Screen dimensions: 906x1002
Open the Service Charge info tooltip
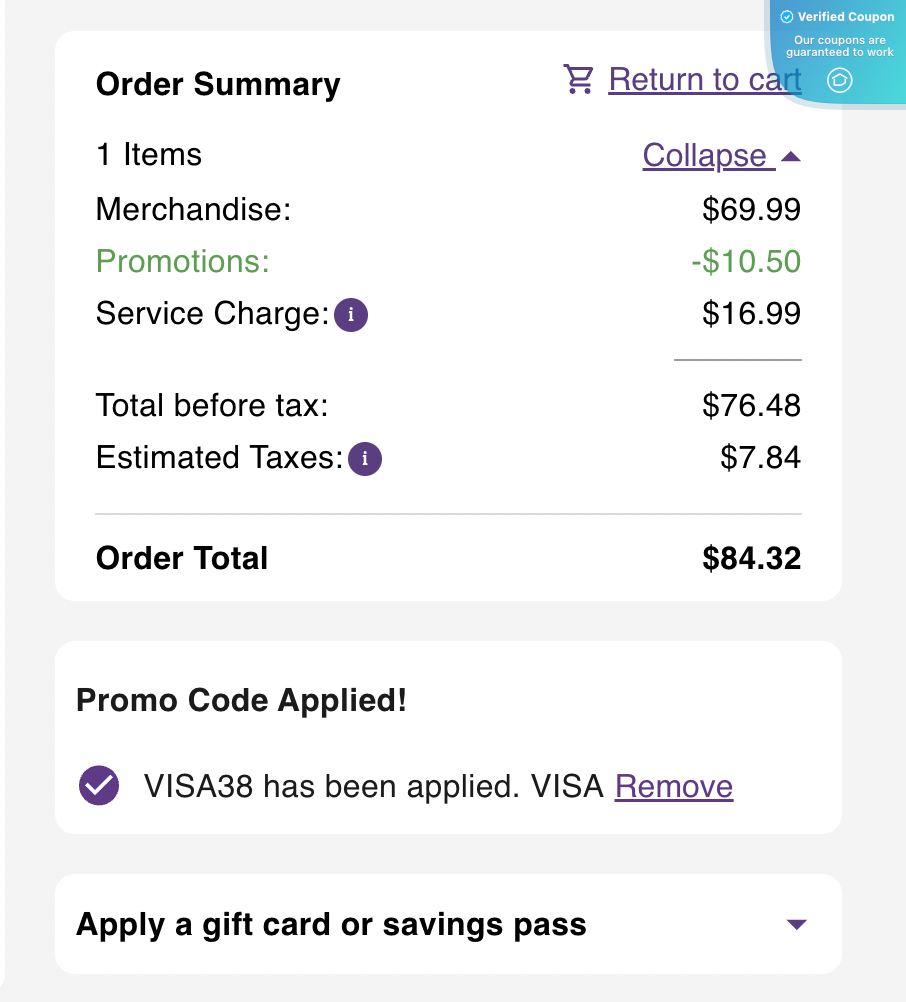coord(350,314)
